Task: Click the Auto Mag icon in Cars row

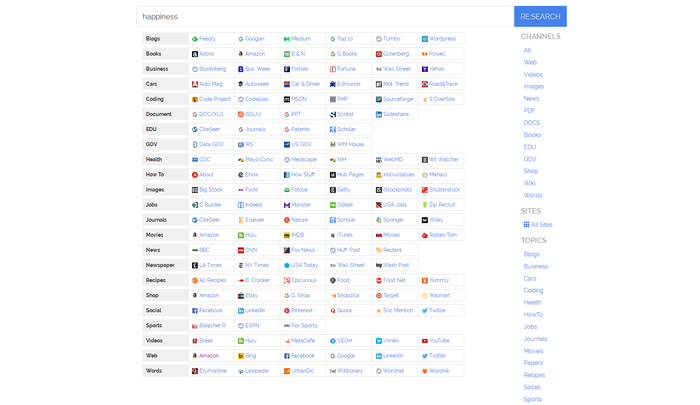Action: (x=195, y=84)
